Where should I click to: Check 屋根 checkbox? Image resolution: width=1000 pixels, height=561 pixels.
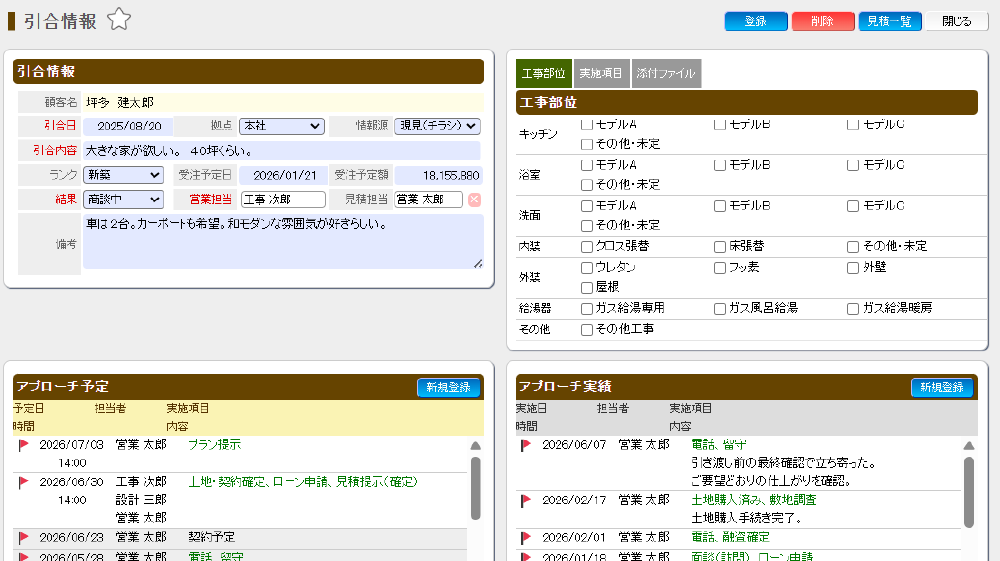(587, 288)
